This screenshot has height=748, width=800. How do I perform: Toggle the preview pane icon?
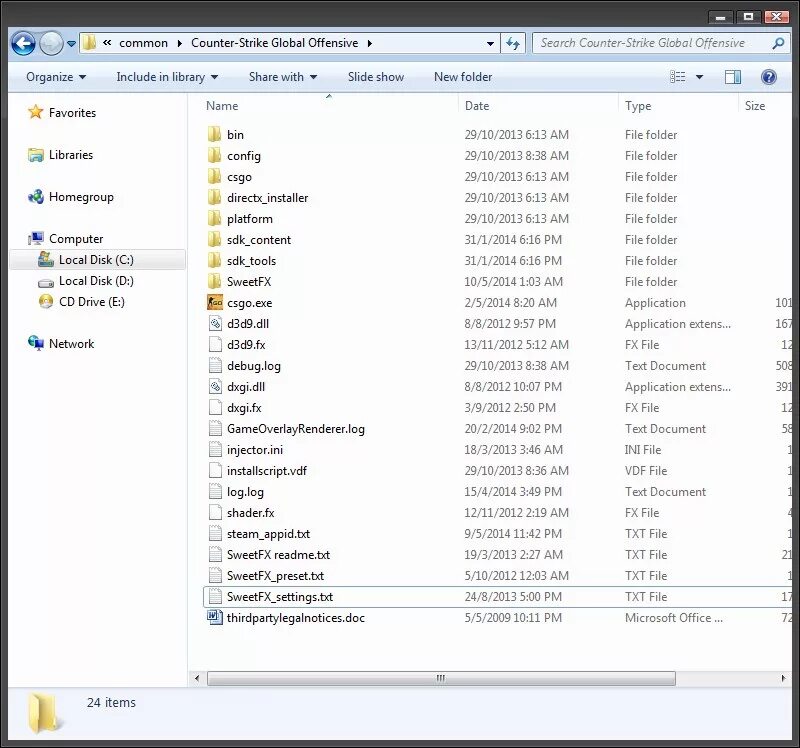733,77
